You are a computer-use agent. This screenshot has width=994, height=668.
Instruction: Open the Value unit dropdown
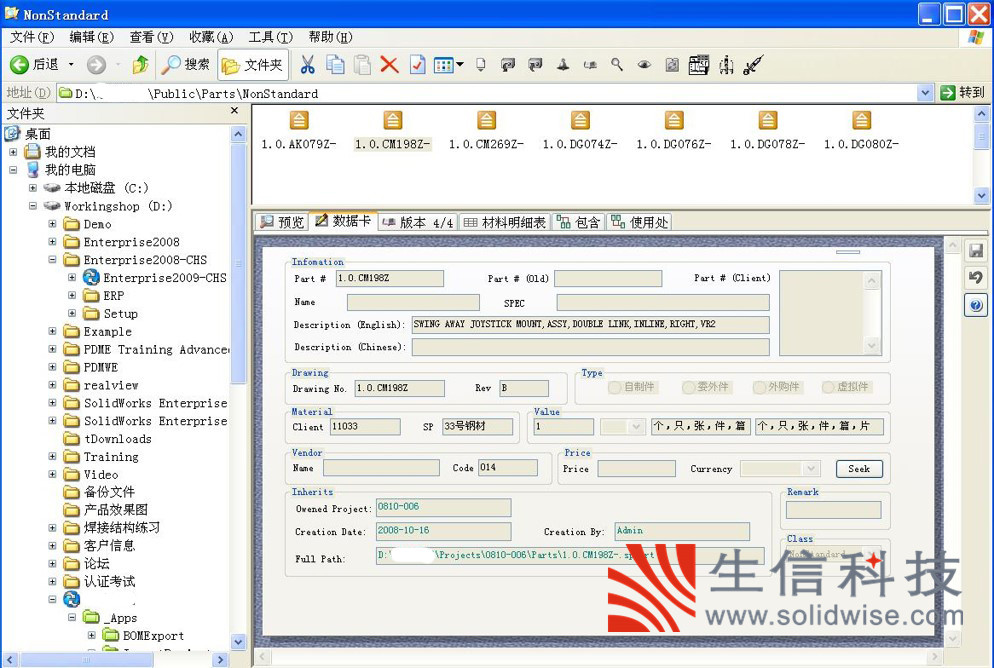click(636, 427)
